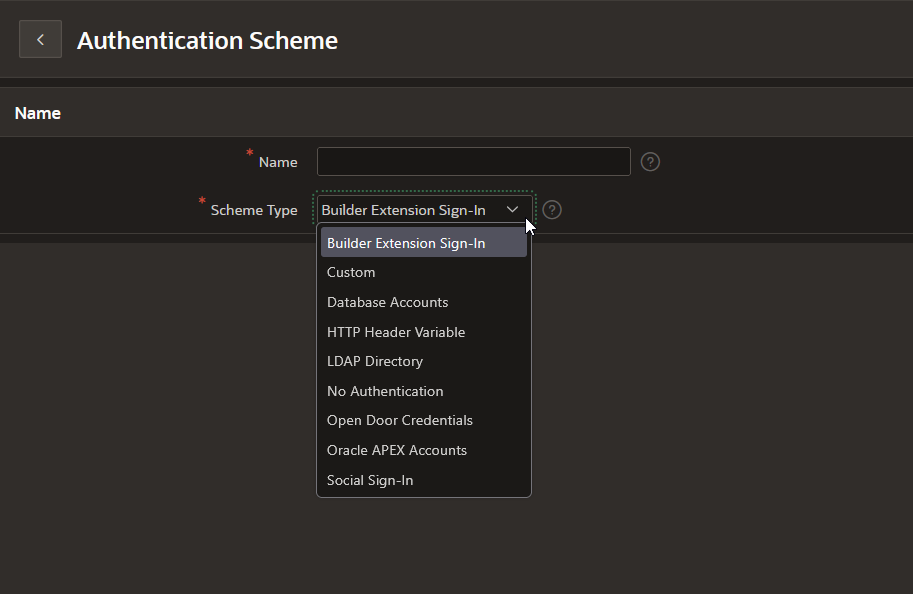Click the Scheme Type field label
The width and height of the screenshot is (913, 594).
point(254,210)
